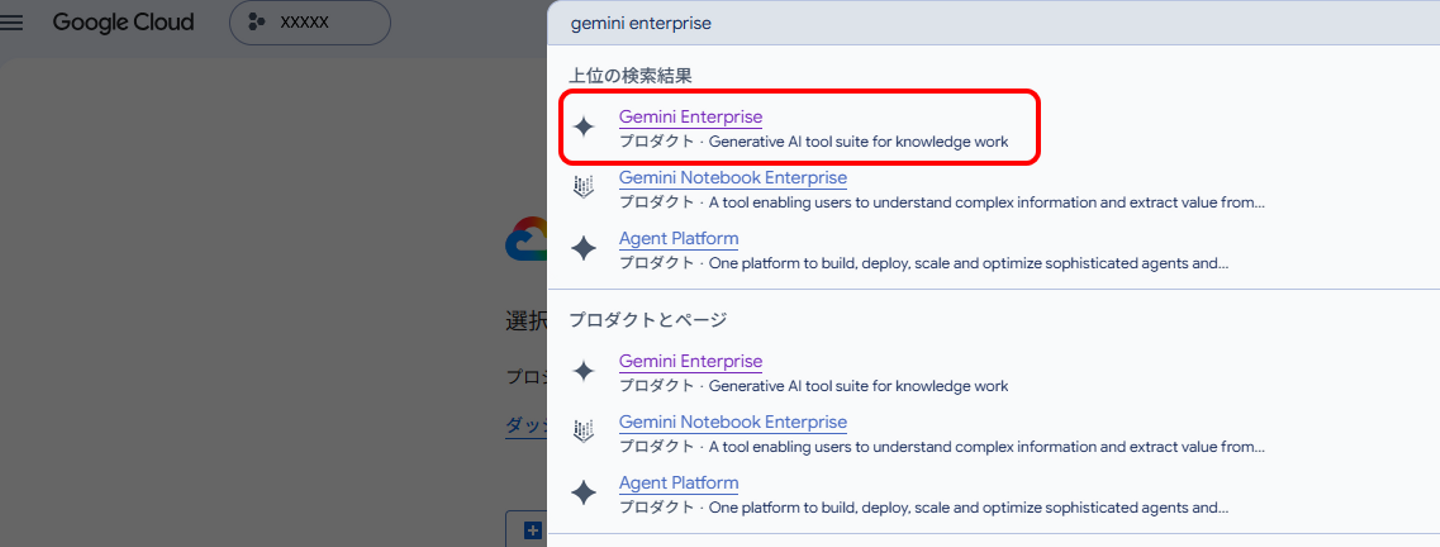Click notebook icon in top results section
The width and height of the screenshot is (1440, 547).
click(x=584, y=187)
